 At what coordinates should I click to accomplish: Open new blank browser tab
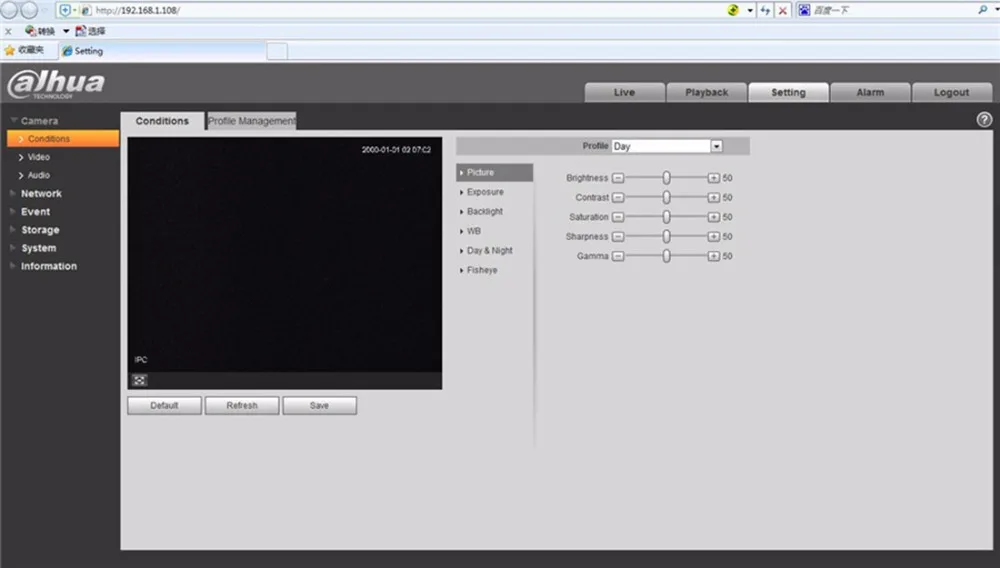pyautogui.click(x=277, y=51)
